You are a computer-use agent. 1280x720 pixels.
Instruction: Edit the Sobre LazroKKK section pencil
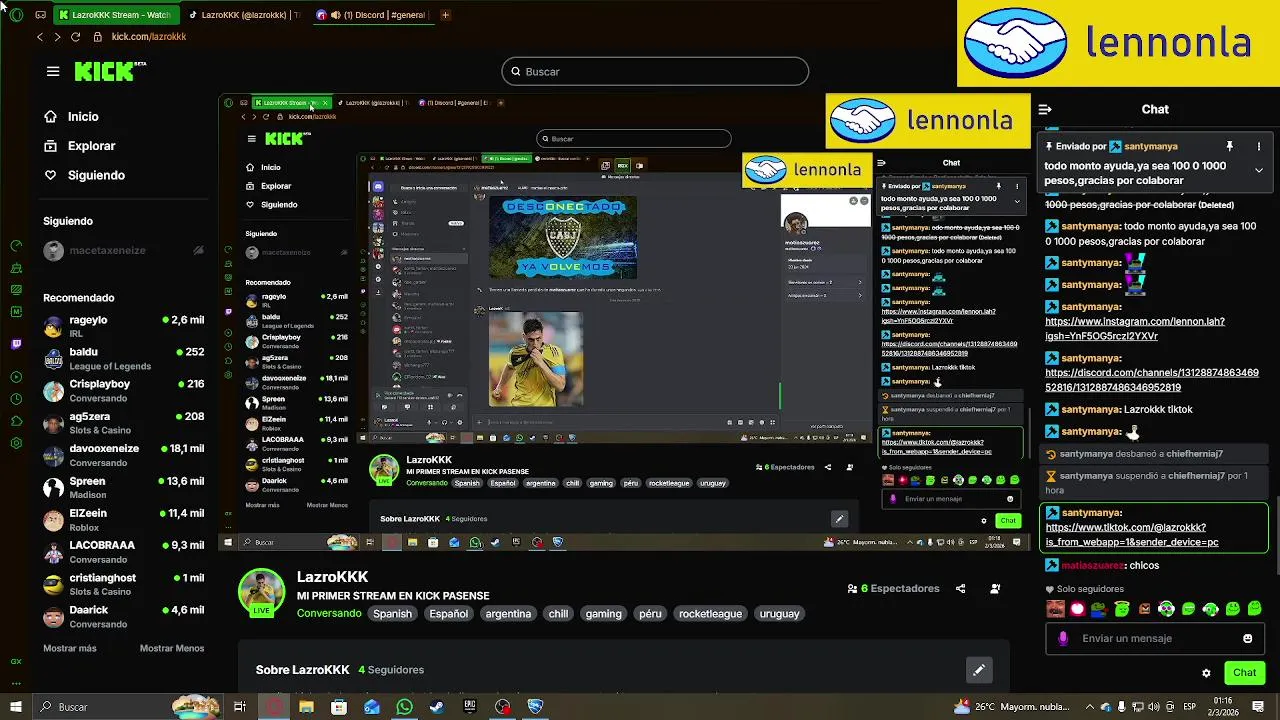[979, 670]
